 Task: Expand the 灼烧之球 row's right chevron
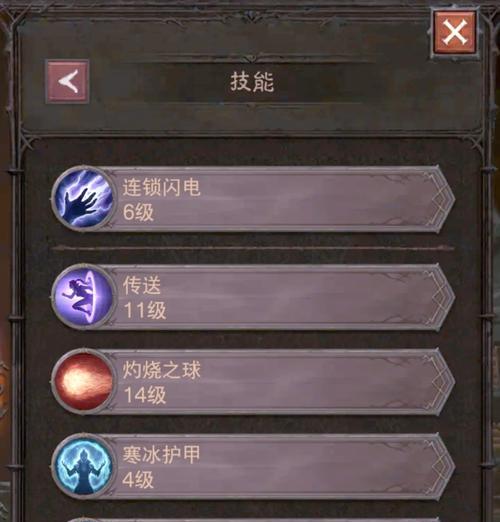pos(442,382)
